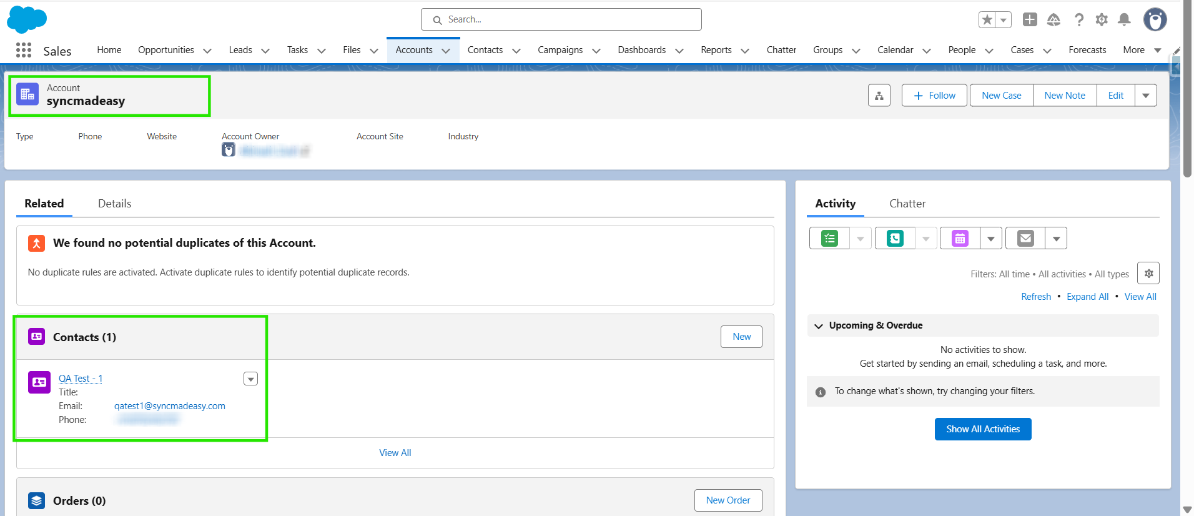Image resolution: width=1194 pixels, height=516 pixels.
Task: Open the Help question mark icon
Action: [x=1079, y=20]
